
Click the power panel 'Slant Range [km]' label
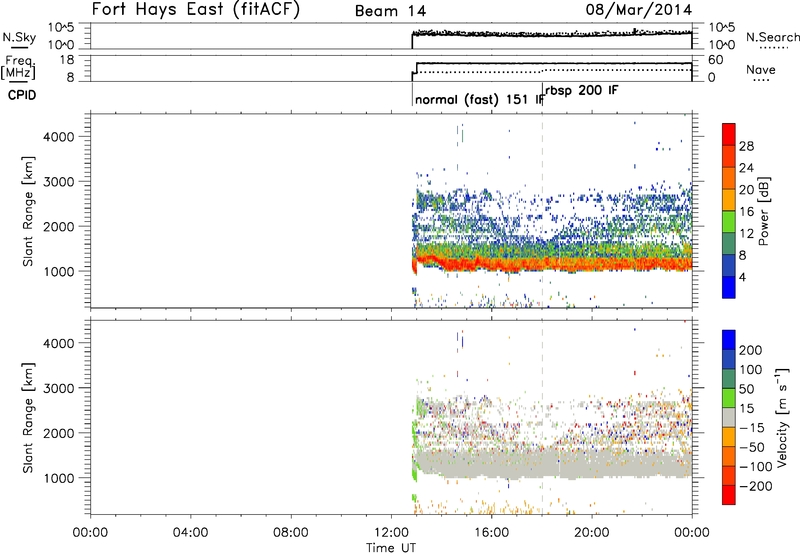(28, 211)
